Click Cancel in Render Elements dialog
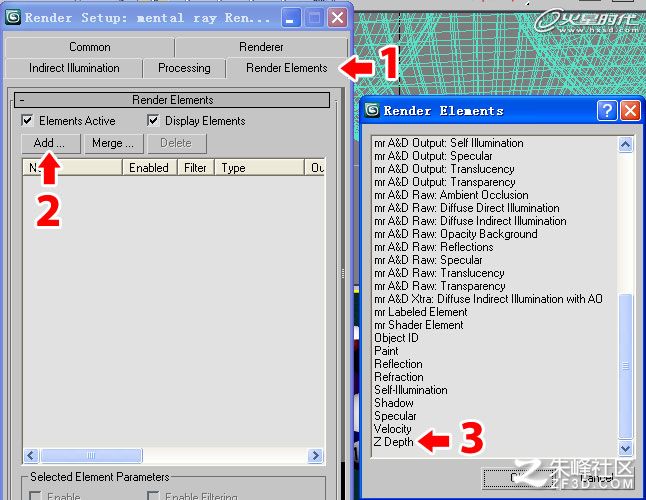646x500 pixels. (x=597, y=478)
